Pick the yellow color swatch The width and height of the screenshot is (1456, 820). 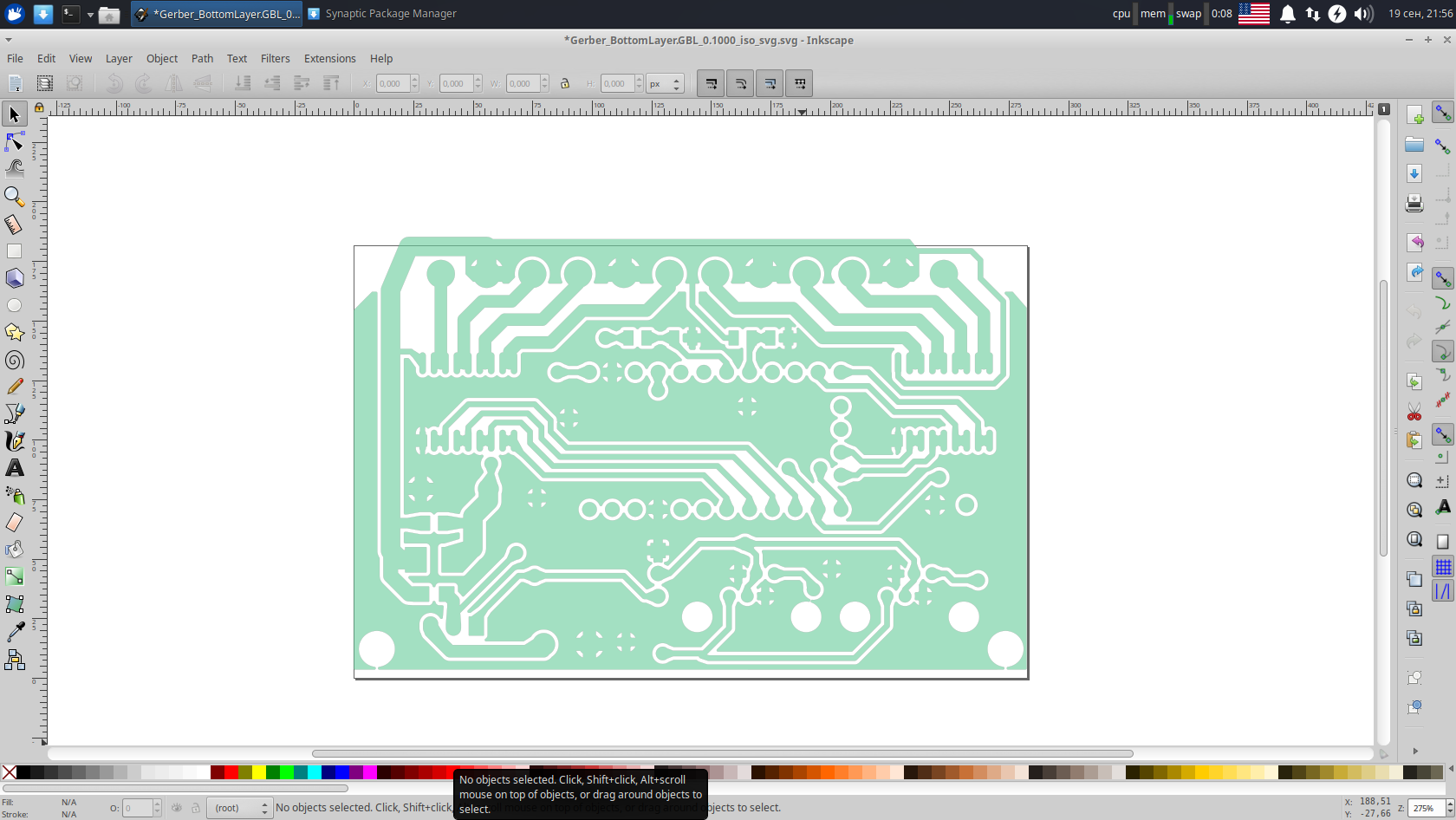(259, 772)
